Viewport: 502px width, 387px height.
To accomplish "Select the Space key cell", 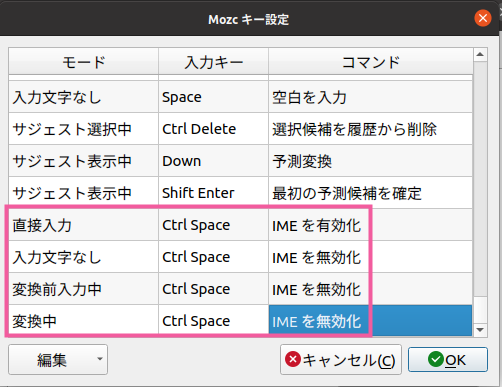I will 213,97.
